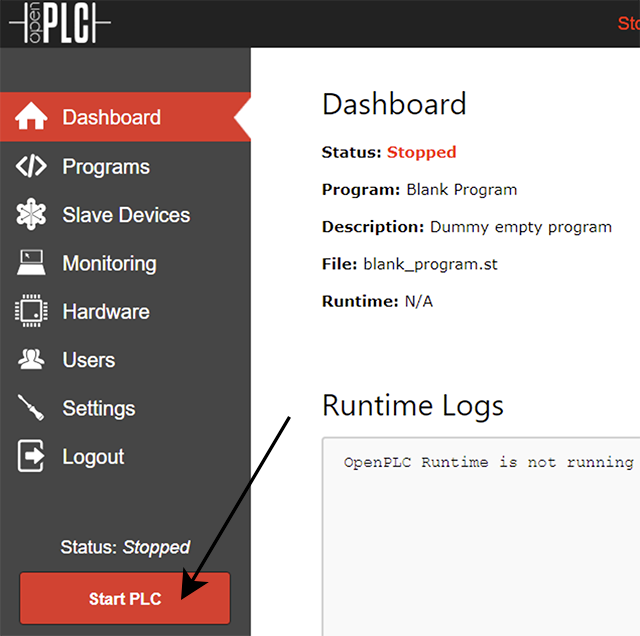Select the active Dashboard label in sidebar
The image size is (640, 636).
[111, 117]
